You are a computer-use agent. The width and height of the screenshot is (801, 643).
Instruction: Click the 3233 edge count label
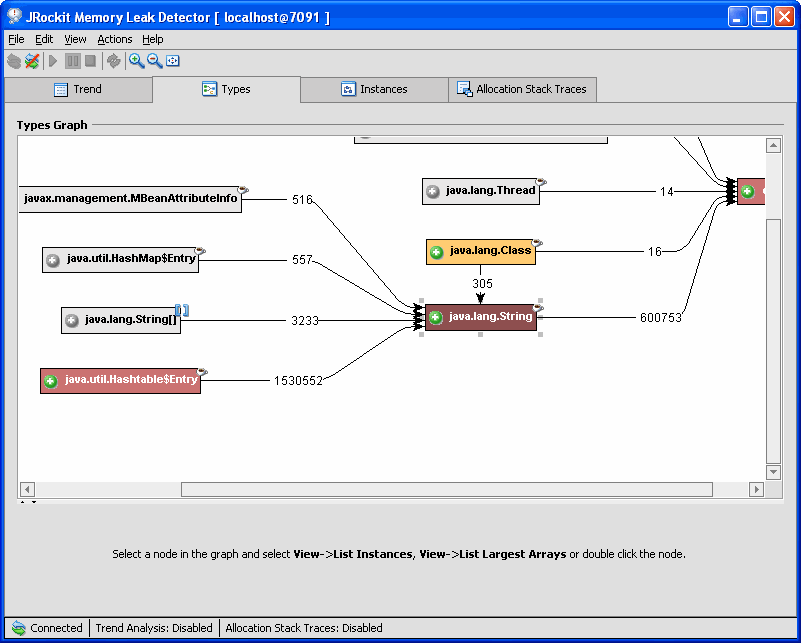click(305, 321)
